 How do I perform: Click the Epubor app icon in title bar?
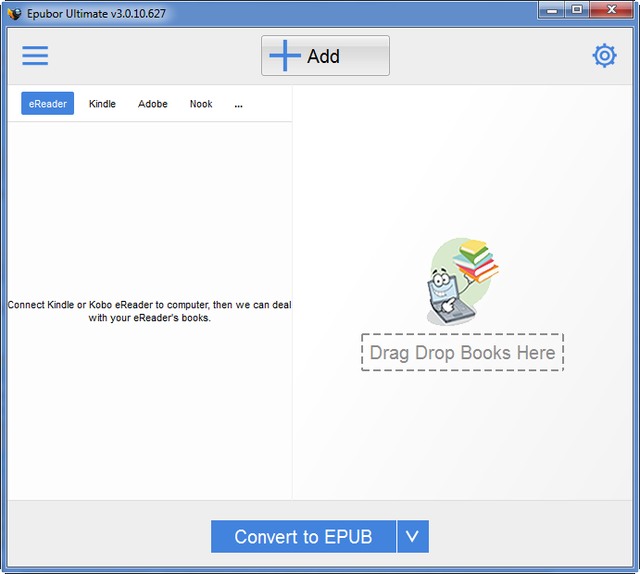14,13
